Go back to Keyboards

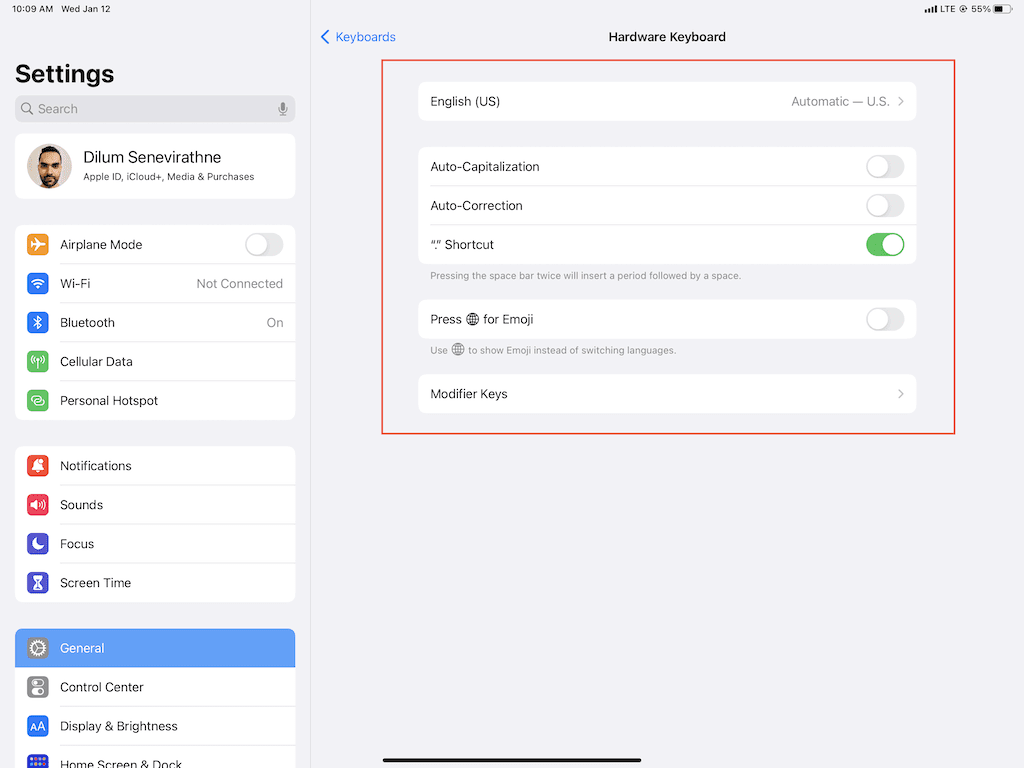point(358,37)
